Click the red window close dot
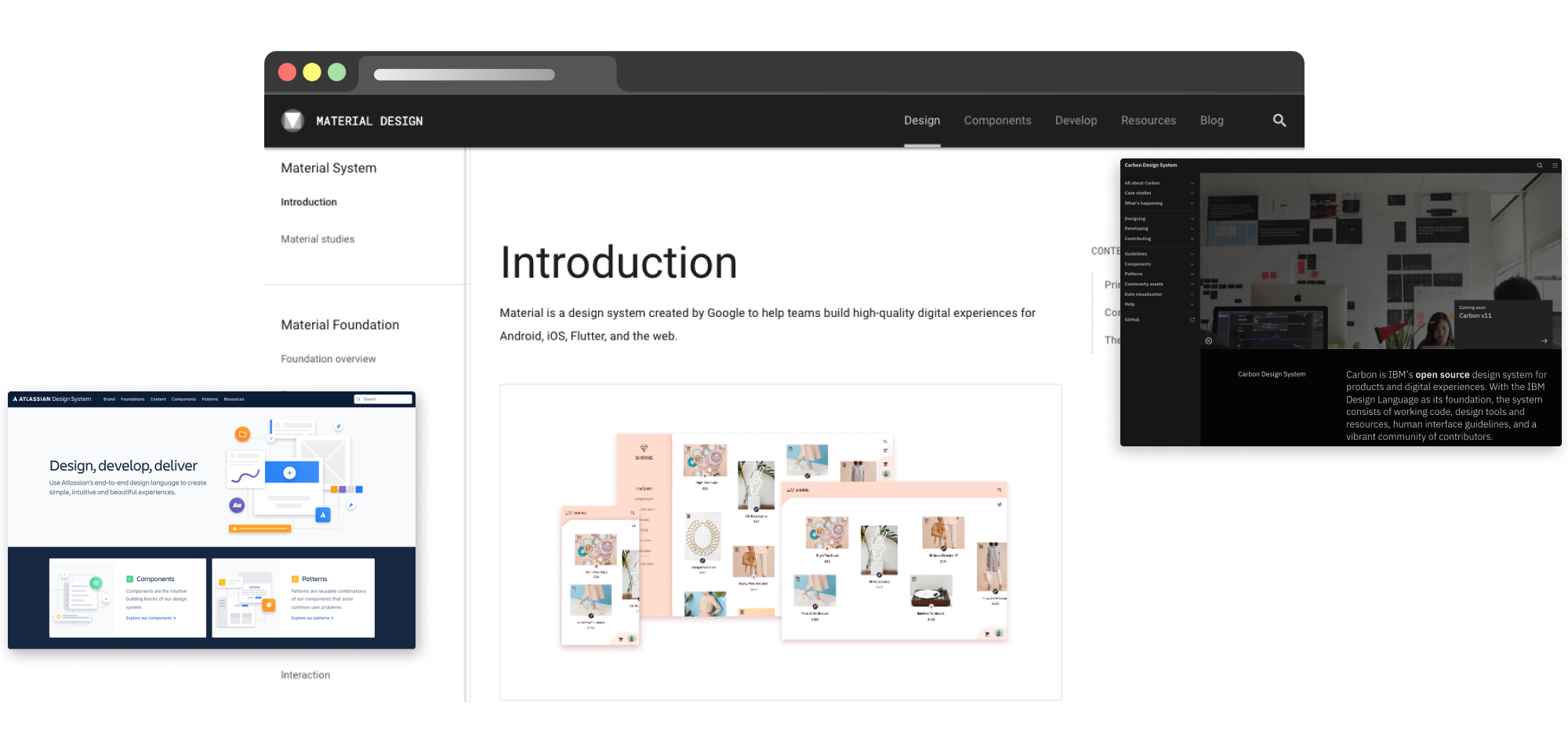The width and height of the screenshot is (1568, 753). [x=288, y=72]
